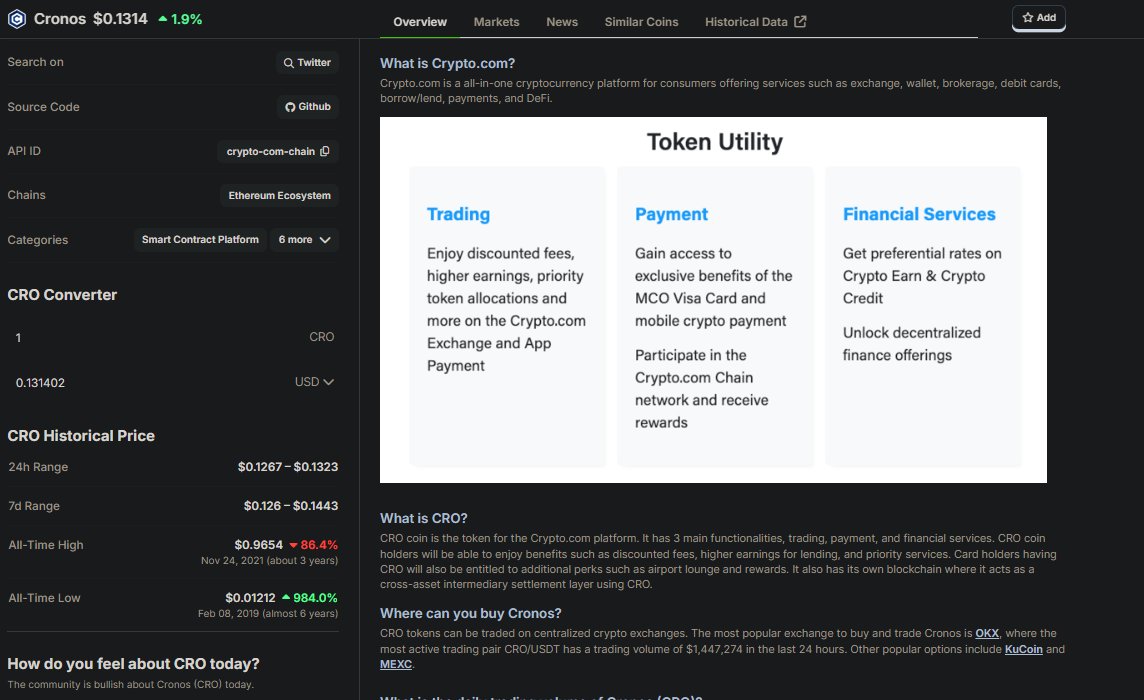The width and height of the screenshot is (1144, 700).
Task: Click the CRO amount input field
Action: (x=173, y=337)
